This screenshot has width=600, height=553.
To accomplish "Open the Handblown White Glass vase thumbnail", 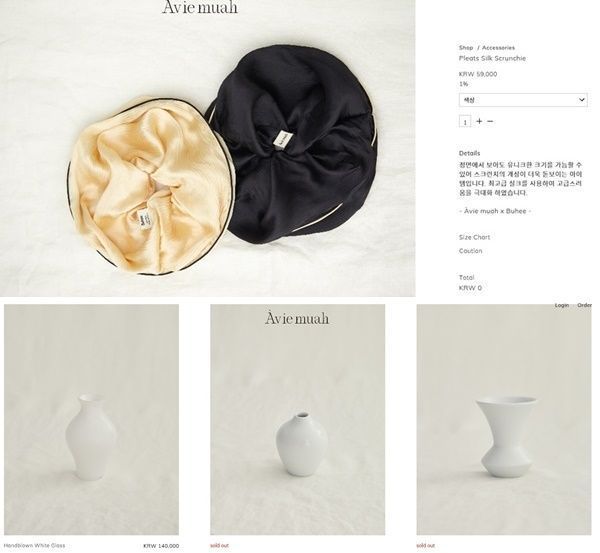I will tap(91, 419).
